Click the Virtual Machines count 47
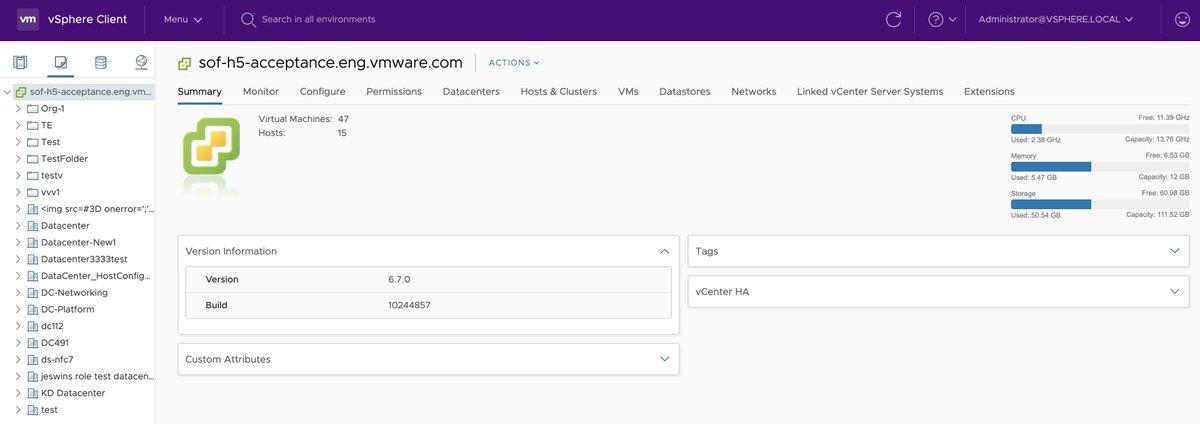1200x424 pixels. pyautogui.click(x=343, y=119)
